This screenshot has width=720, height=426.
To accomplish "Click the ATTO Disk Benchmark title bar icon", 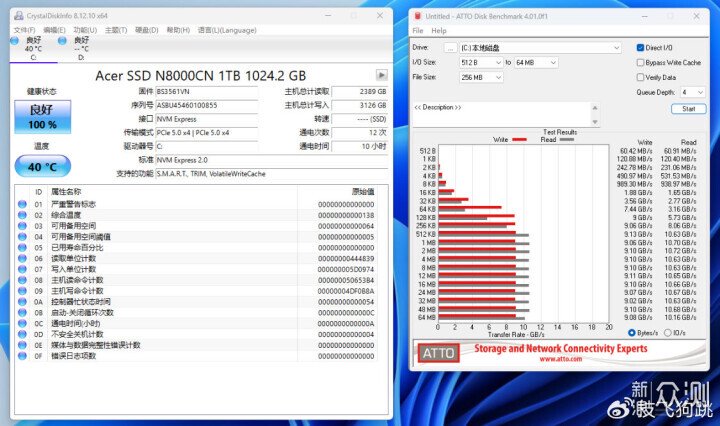I will pos(418,16).
